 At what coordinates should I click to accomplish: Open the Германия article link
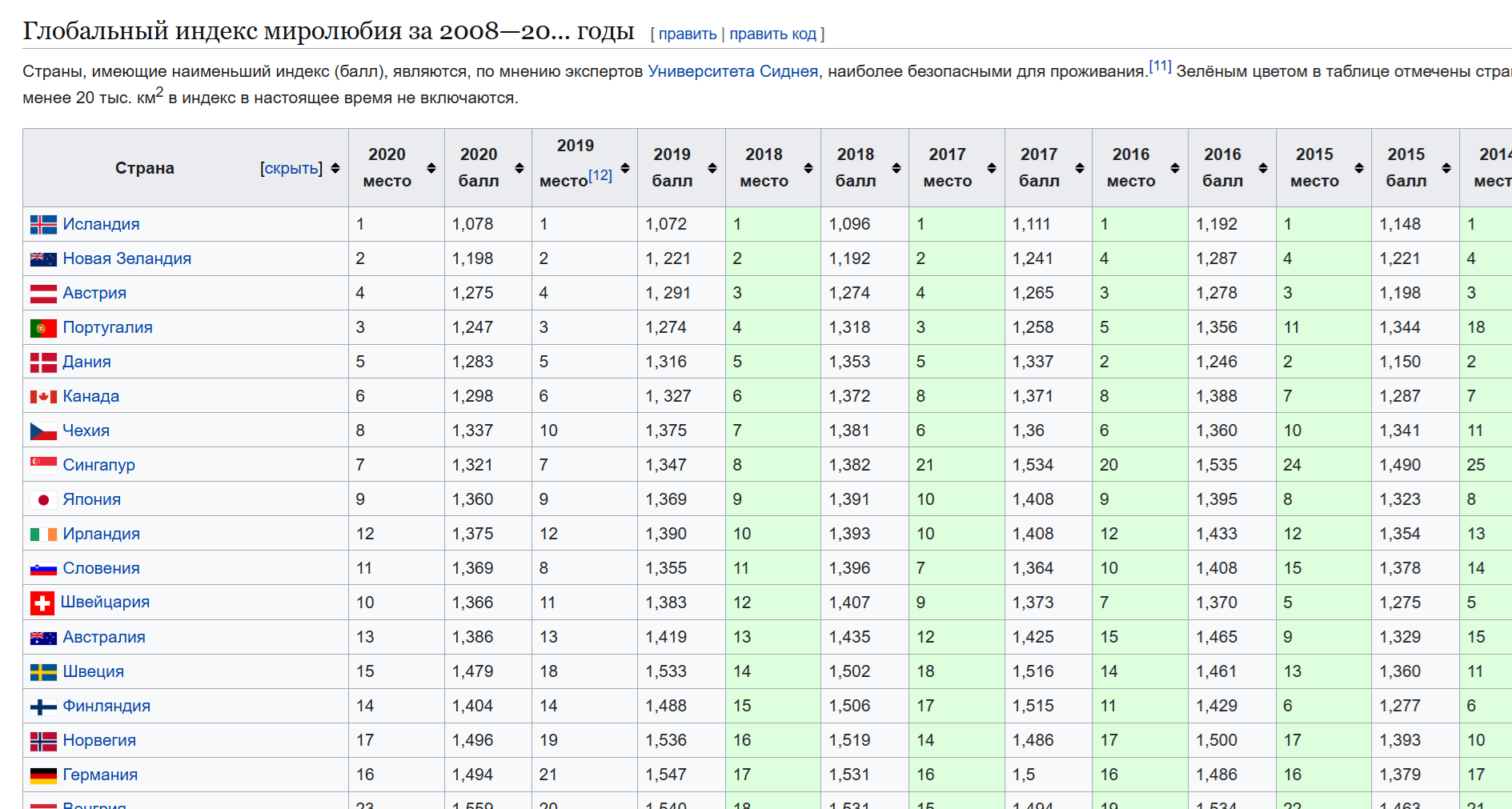click(100, 775)
